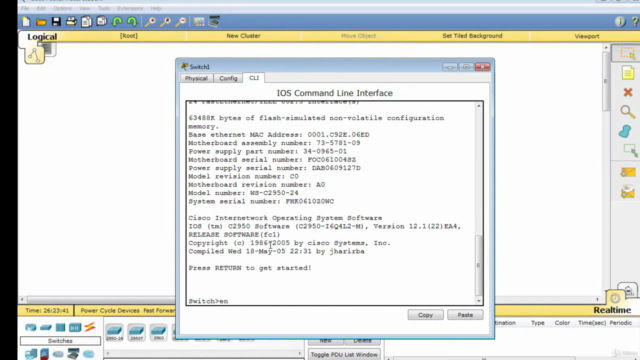This screenshot has height=360, width=640.
Task: Click the Time: 26:23:41 display
Action: click(x=47, y=311)
